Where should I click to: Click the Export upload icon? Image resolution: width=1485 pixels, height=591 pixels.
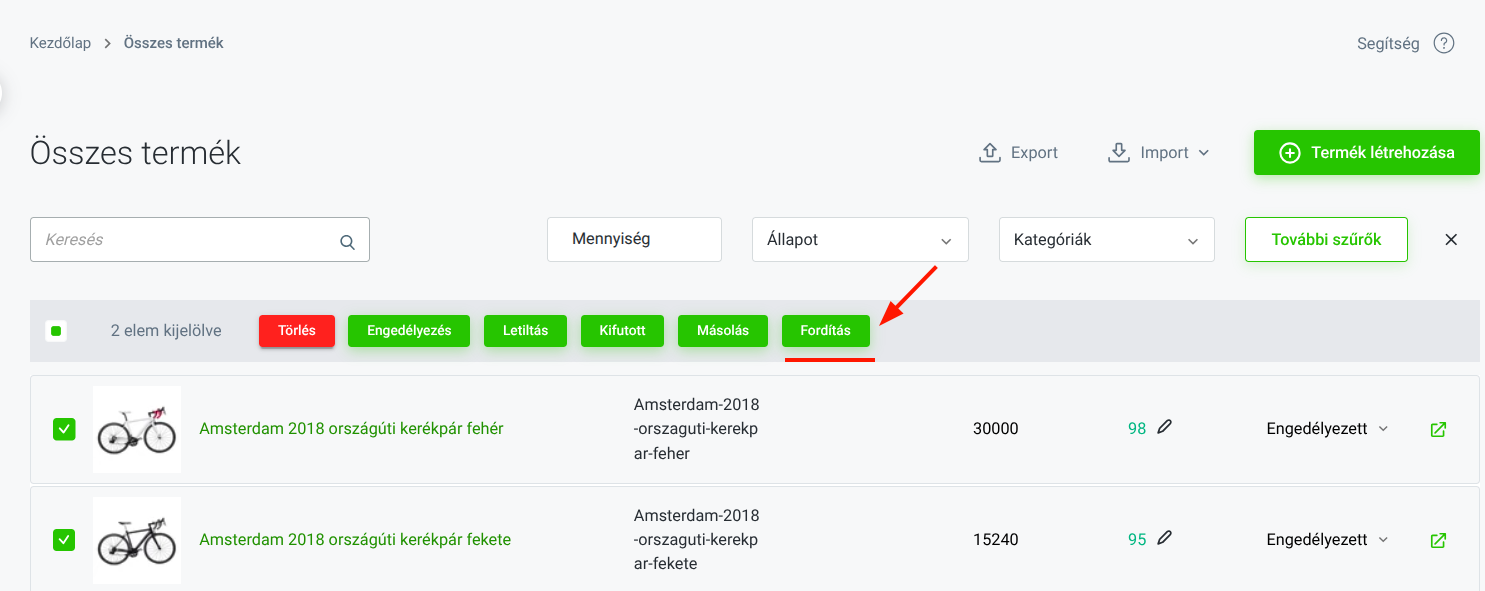(989, 152)
